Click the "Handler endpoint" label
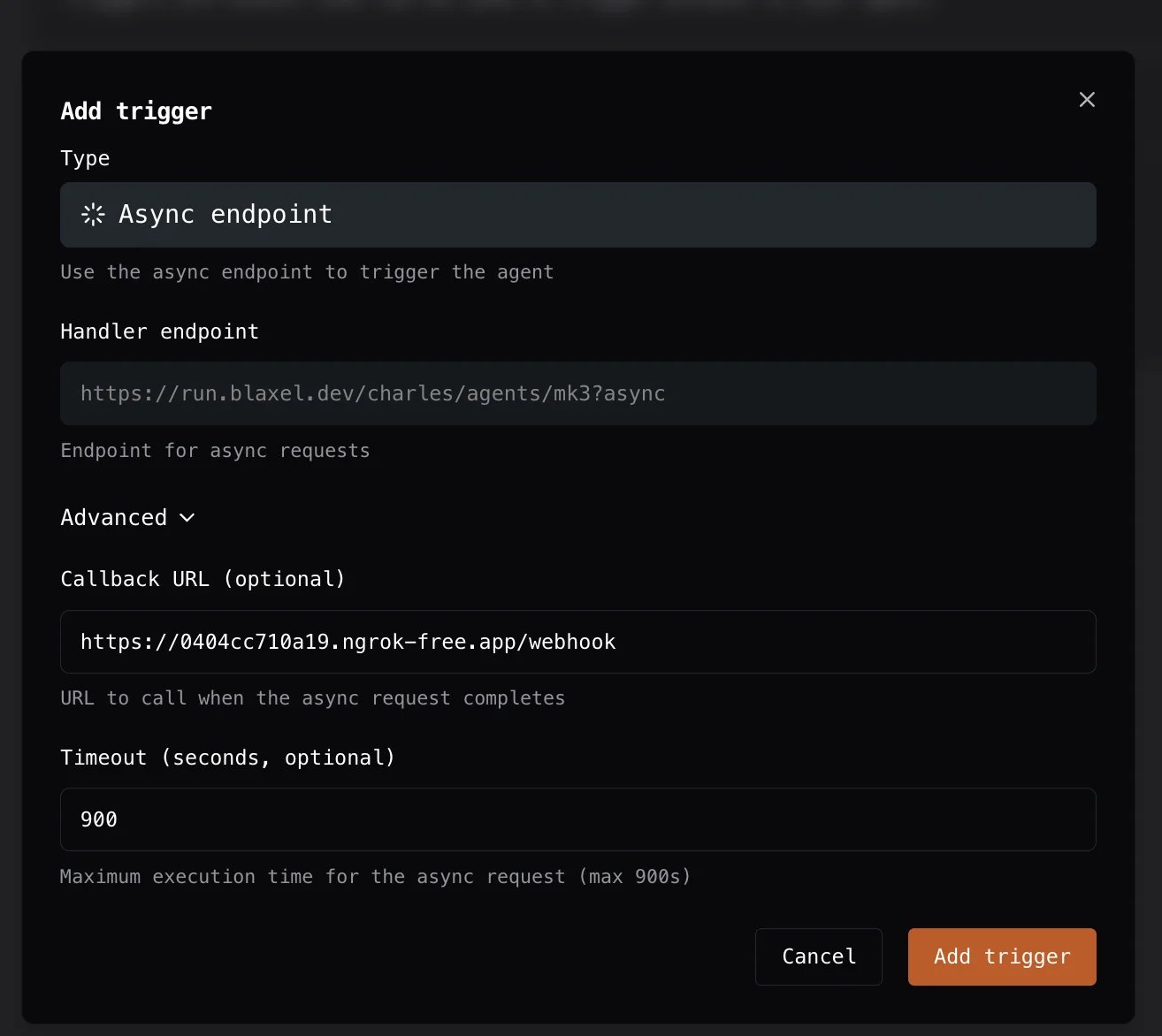This screenshot has height=1036, width=1162. (x=160, y=331)
